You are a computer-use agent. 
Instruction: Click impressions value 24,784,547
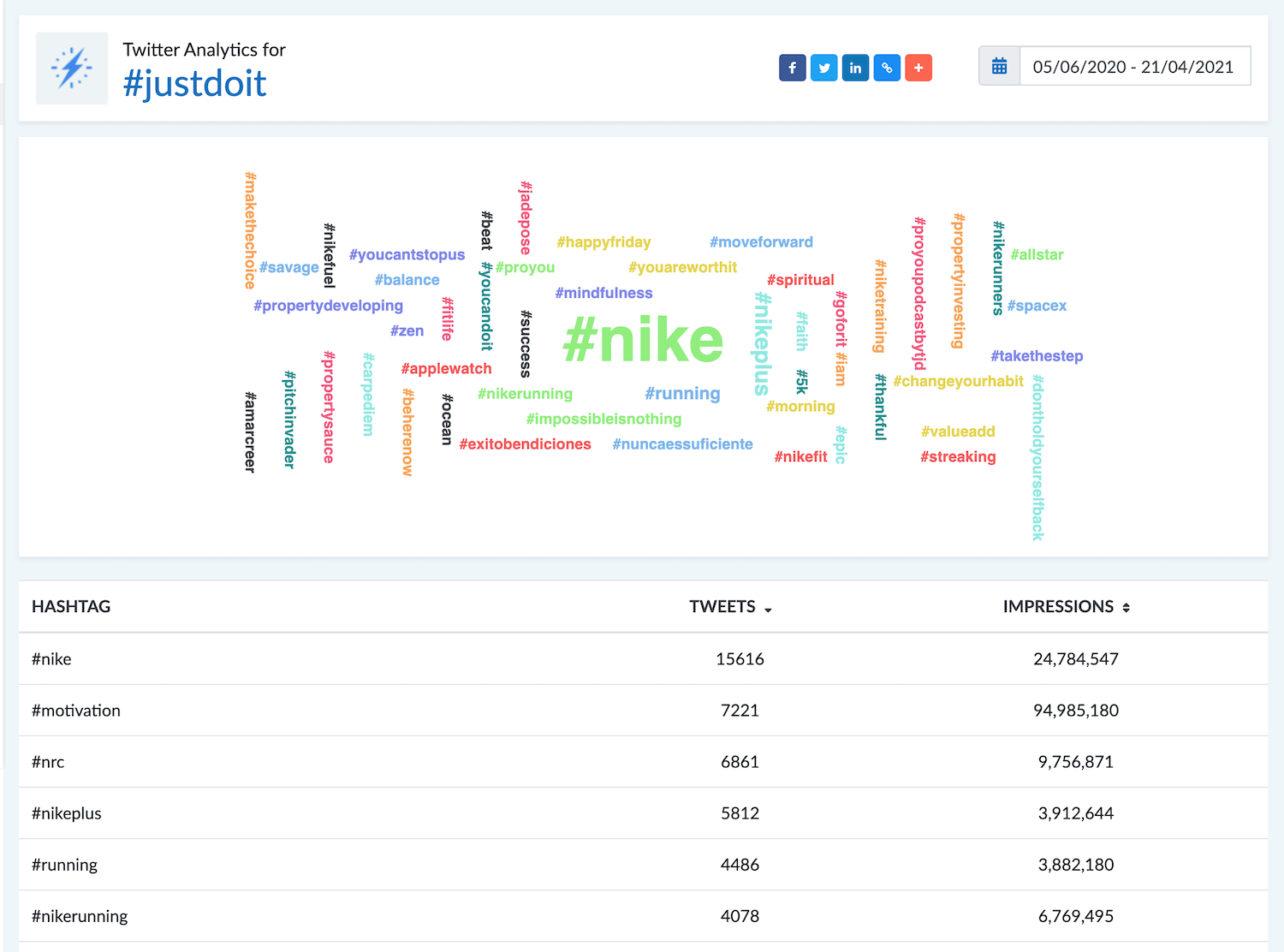[x=1076, y=659]
